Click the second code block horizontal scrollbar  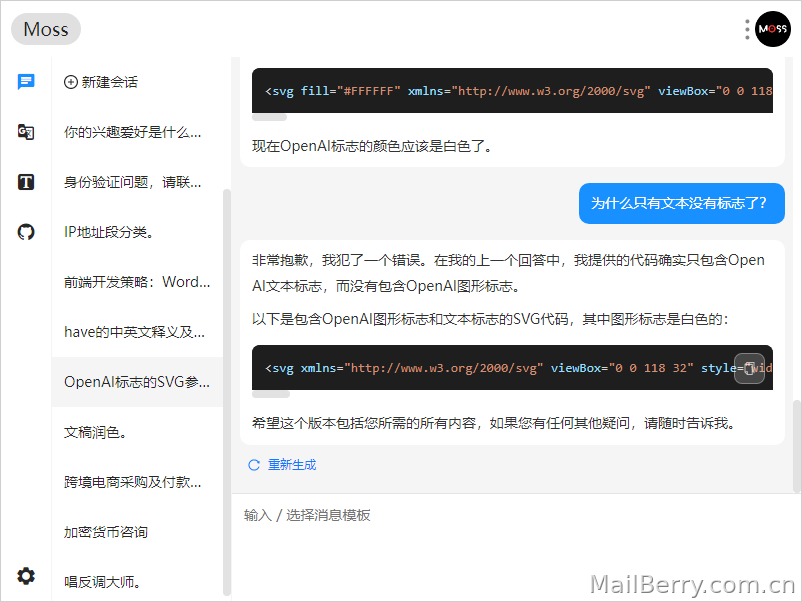tap(271, 394)
